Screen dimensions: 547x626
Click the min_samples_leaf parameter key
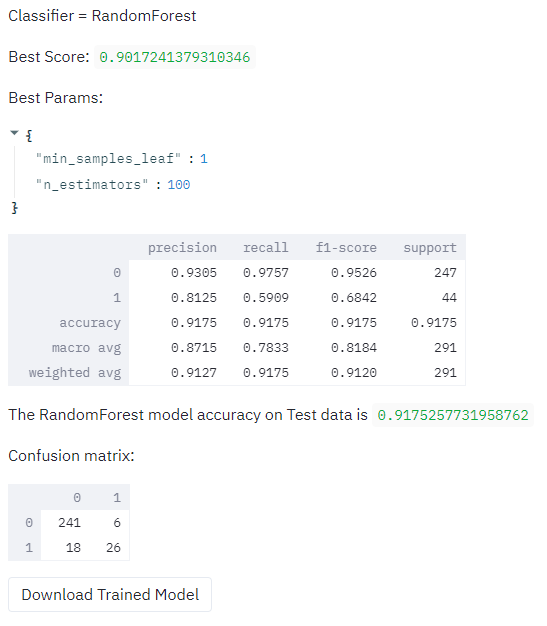(108, 158)
